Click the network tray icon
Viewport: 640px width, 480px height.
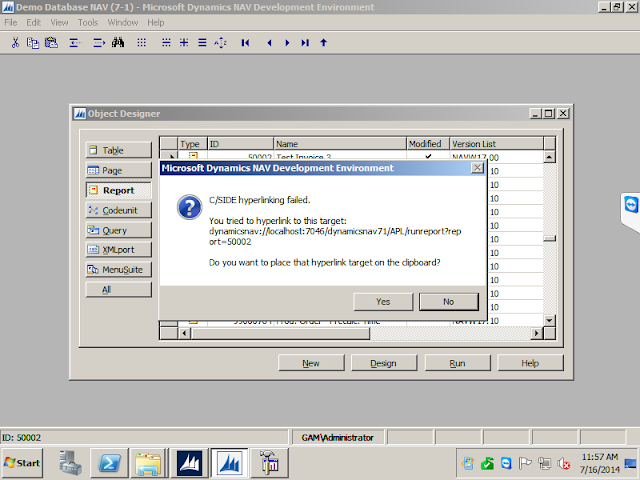click(x=544, y=464)
